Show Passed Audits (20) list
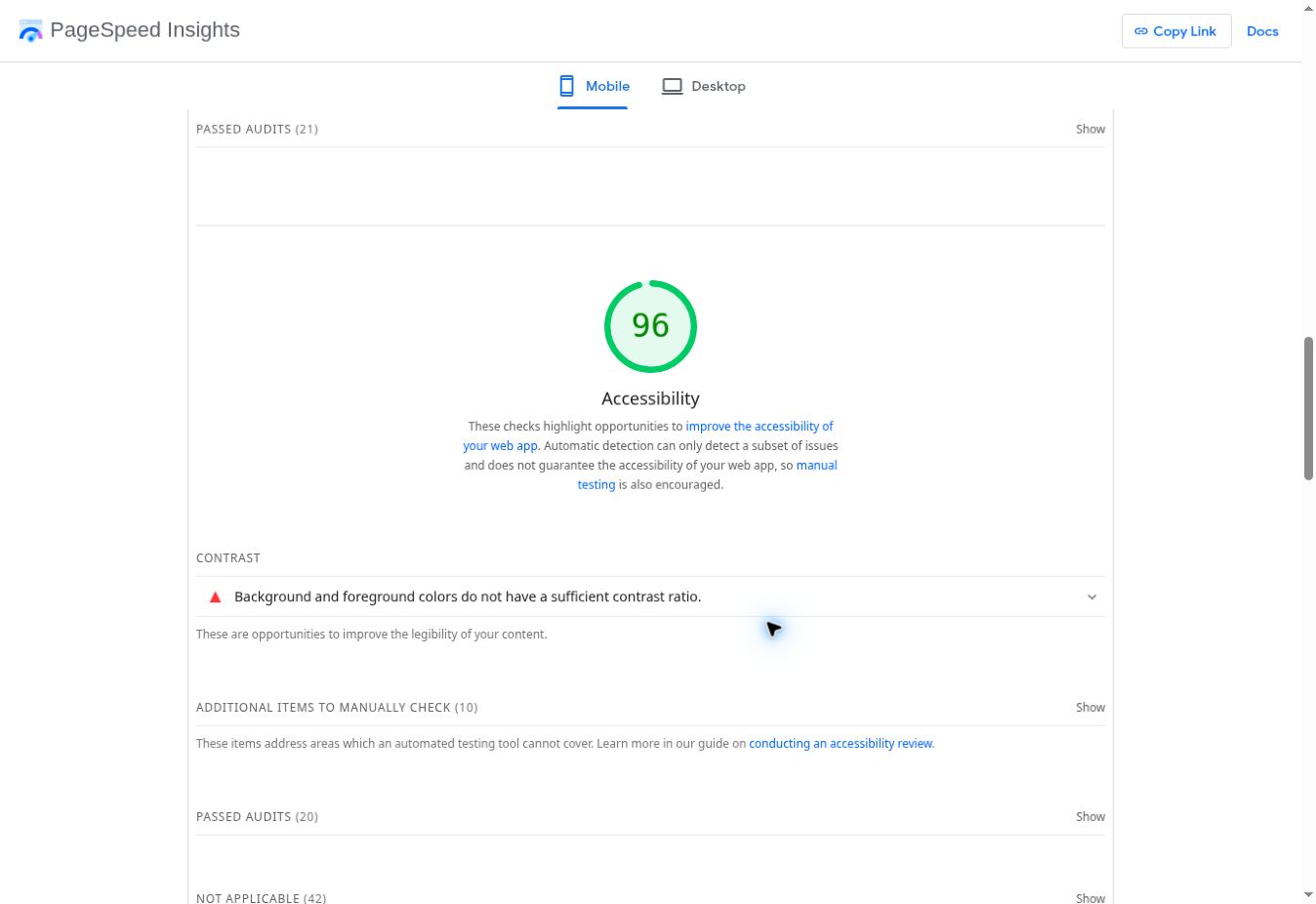This screenshot has width=1316, height=904. (1090, 816)
